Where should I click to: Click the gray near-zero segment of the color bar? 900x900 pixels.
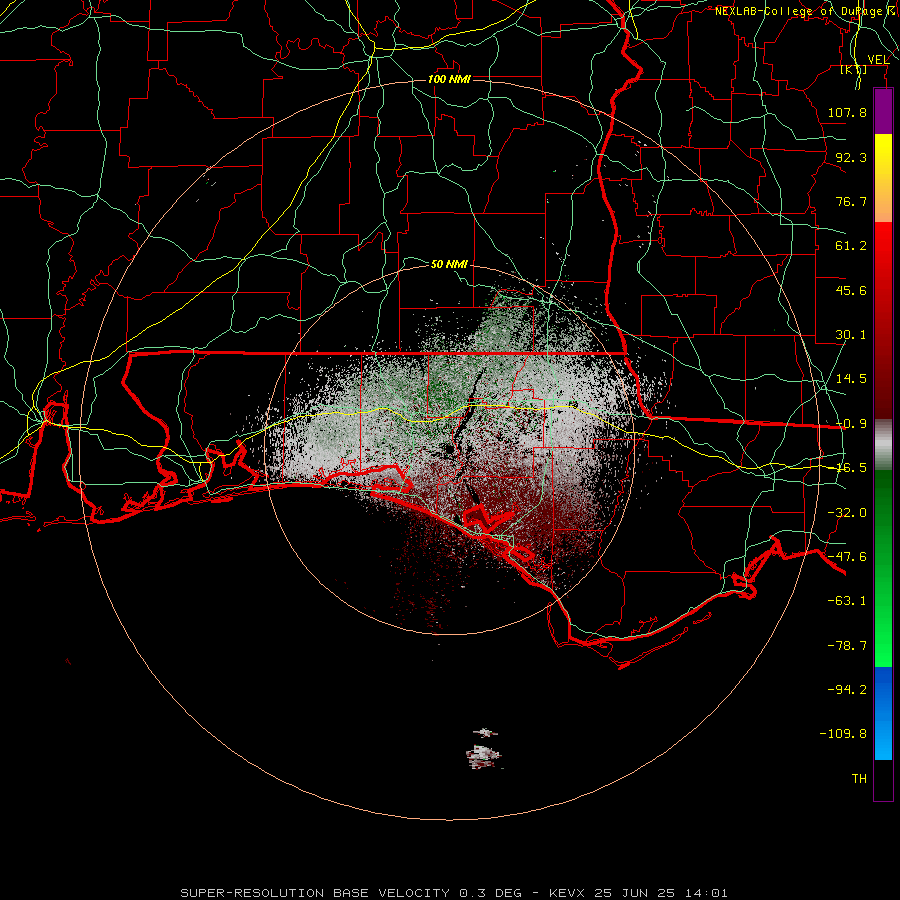pyautogui.click(x=883, y=445)
